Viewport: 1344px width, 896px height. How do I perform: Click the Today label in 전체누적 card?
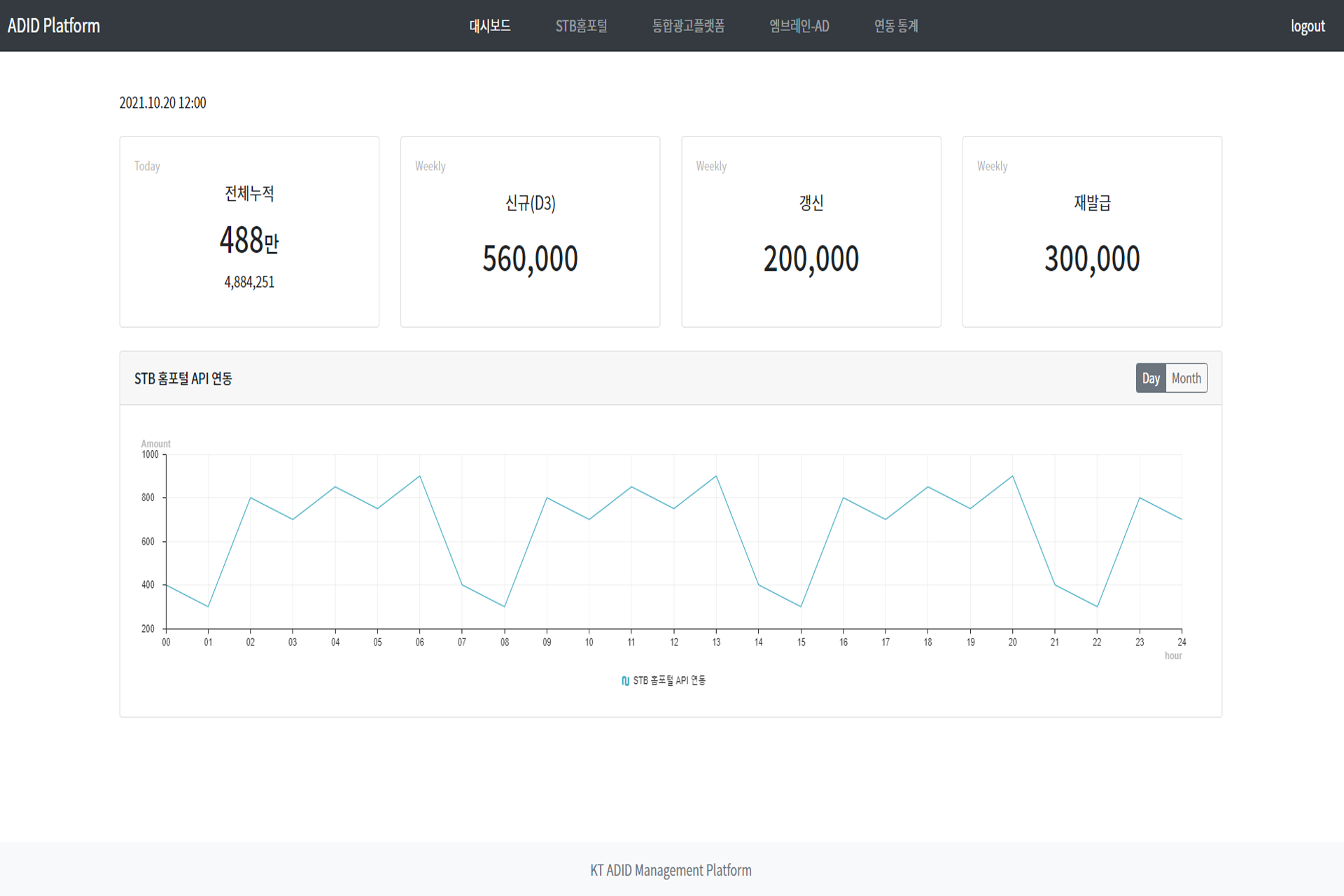(147, 166)
